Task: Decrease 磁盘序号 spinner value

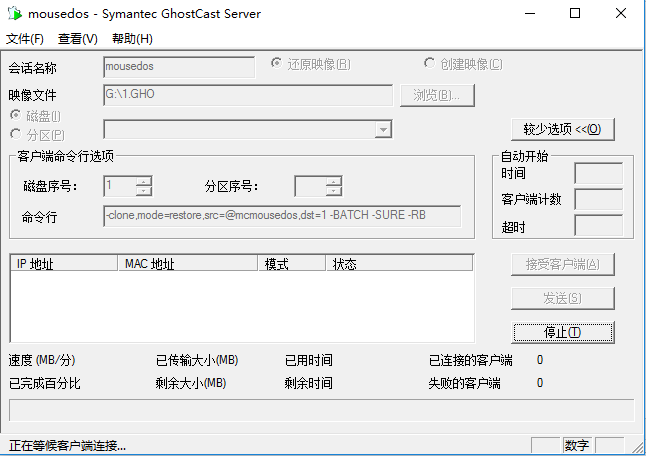Action: pos(144,191)
